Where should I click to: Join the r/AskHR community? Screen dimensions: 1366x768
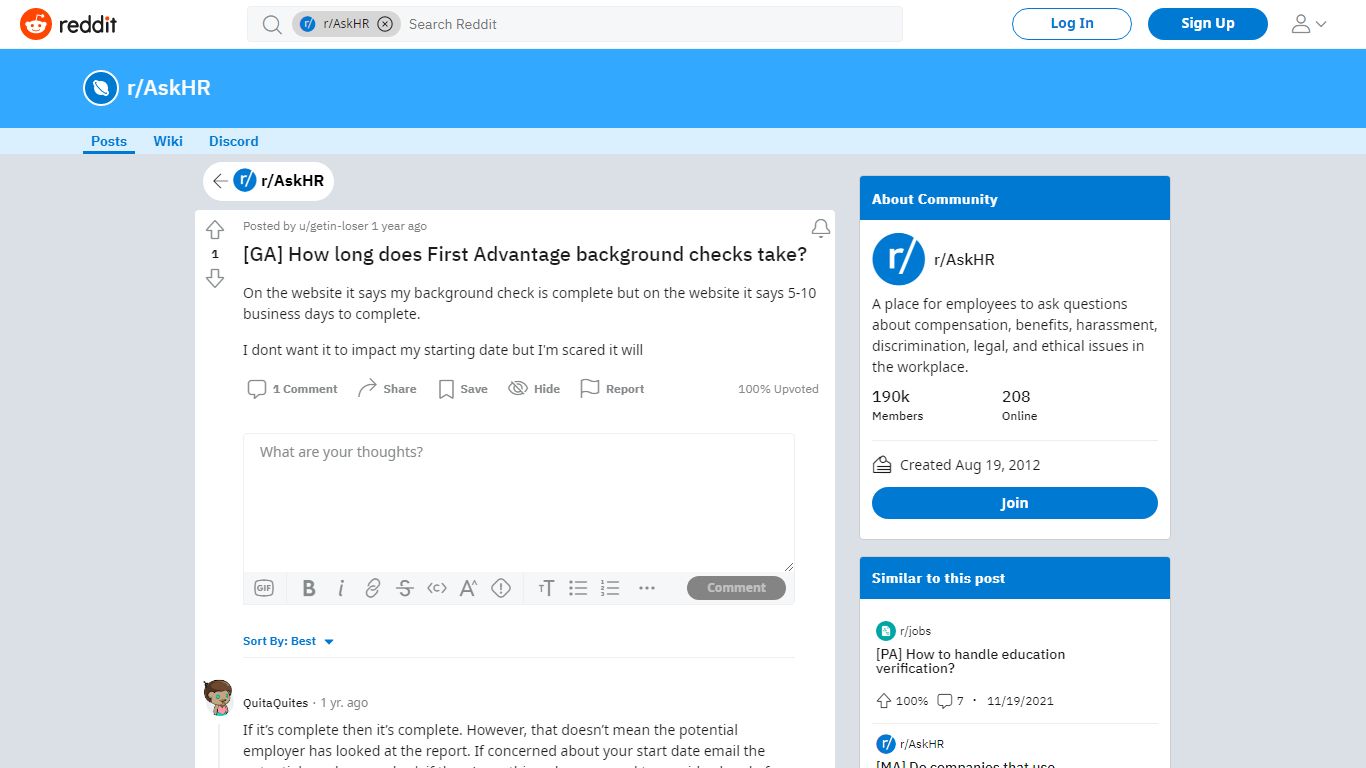click(x=1015, y=503)
